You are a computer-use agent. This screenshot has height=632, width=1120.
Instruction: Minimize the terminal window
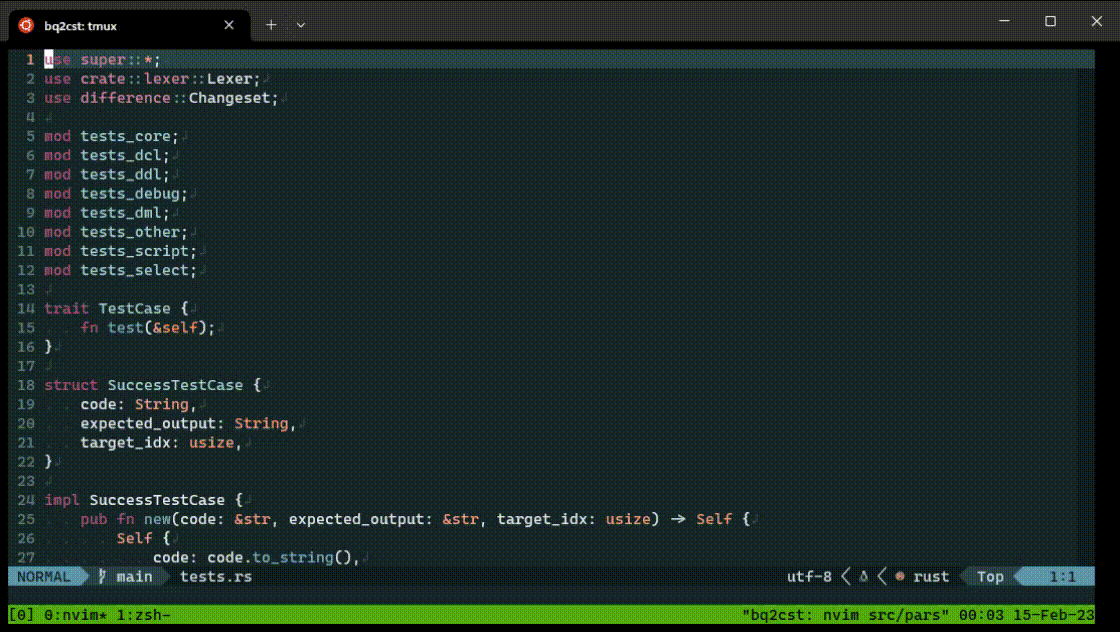[x=1004, y=21]
